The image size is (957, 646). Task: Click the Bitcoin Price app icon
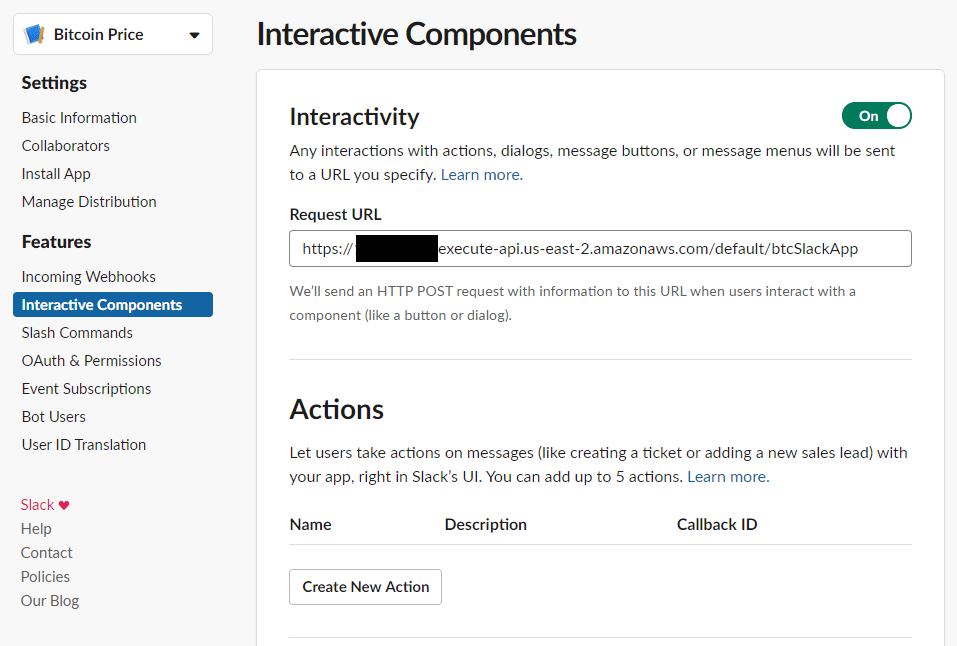[x=35, y=35]
